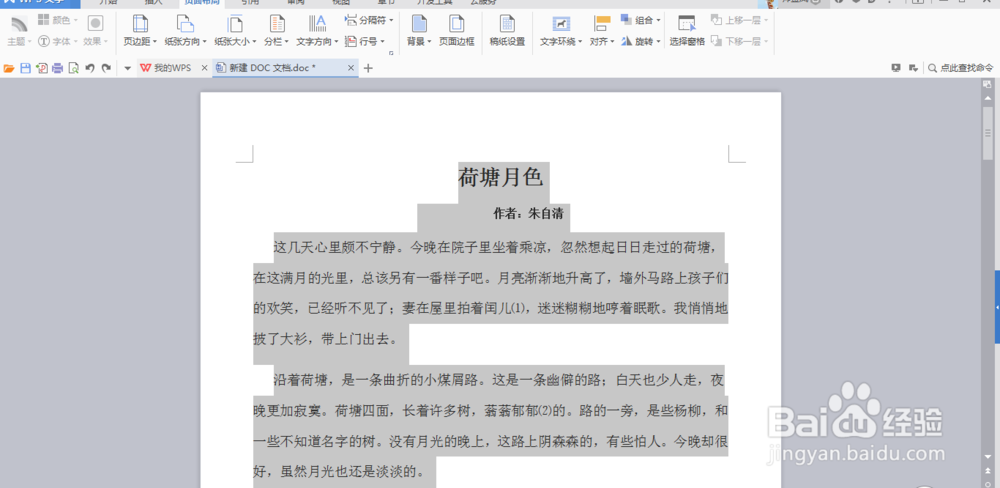Open the 文字方向 text direction menu
This screenshot has width=1000, height=488.
pyautogui.click(x=317, y=31)
